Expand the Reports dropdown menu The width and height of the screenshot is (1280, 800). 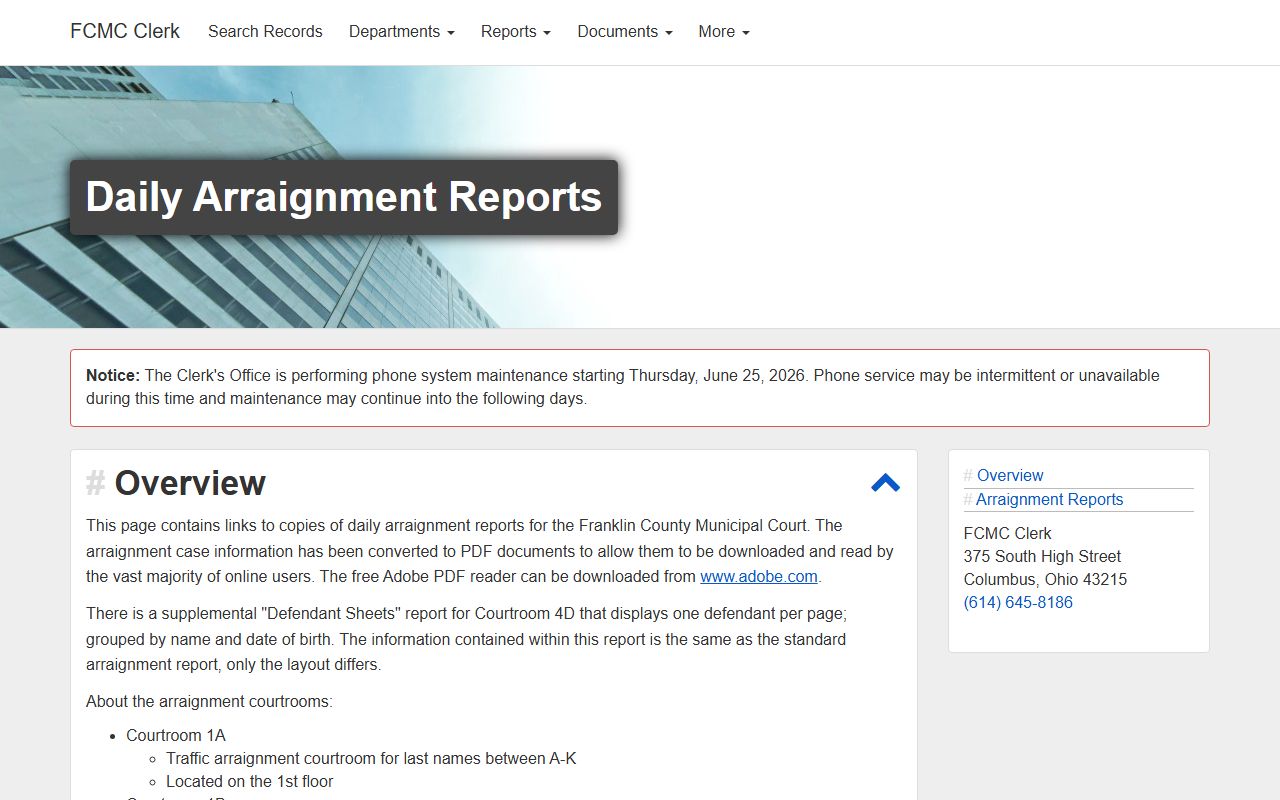pos(515,31)
